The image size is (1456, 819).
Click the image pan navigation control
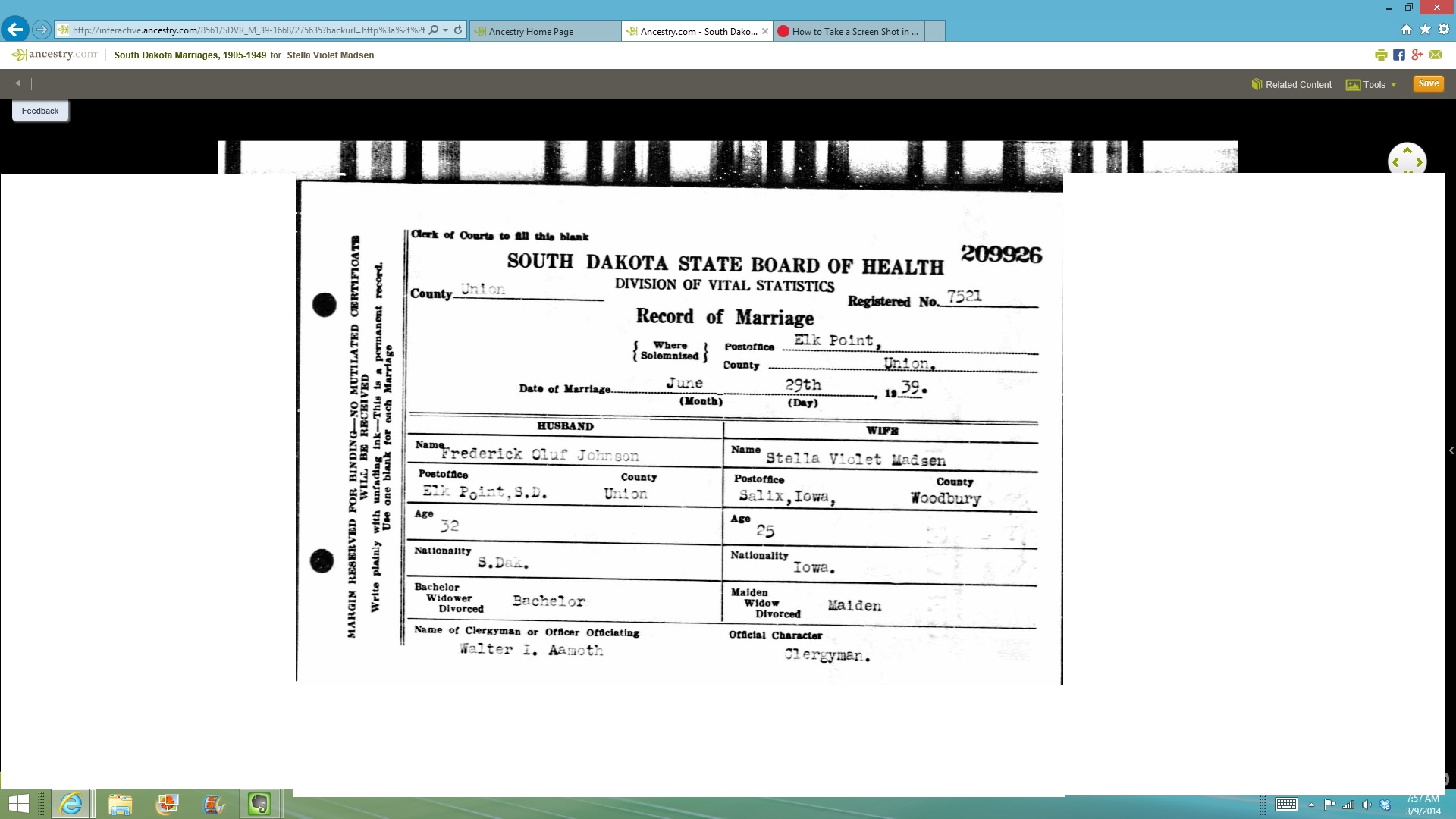(x=1407, y=160)
